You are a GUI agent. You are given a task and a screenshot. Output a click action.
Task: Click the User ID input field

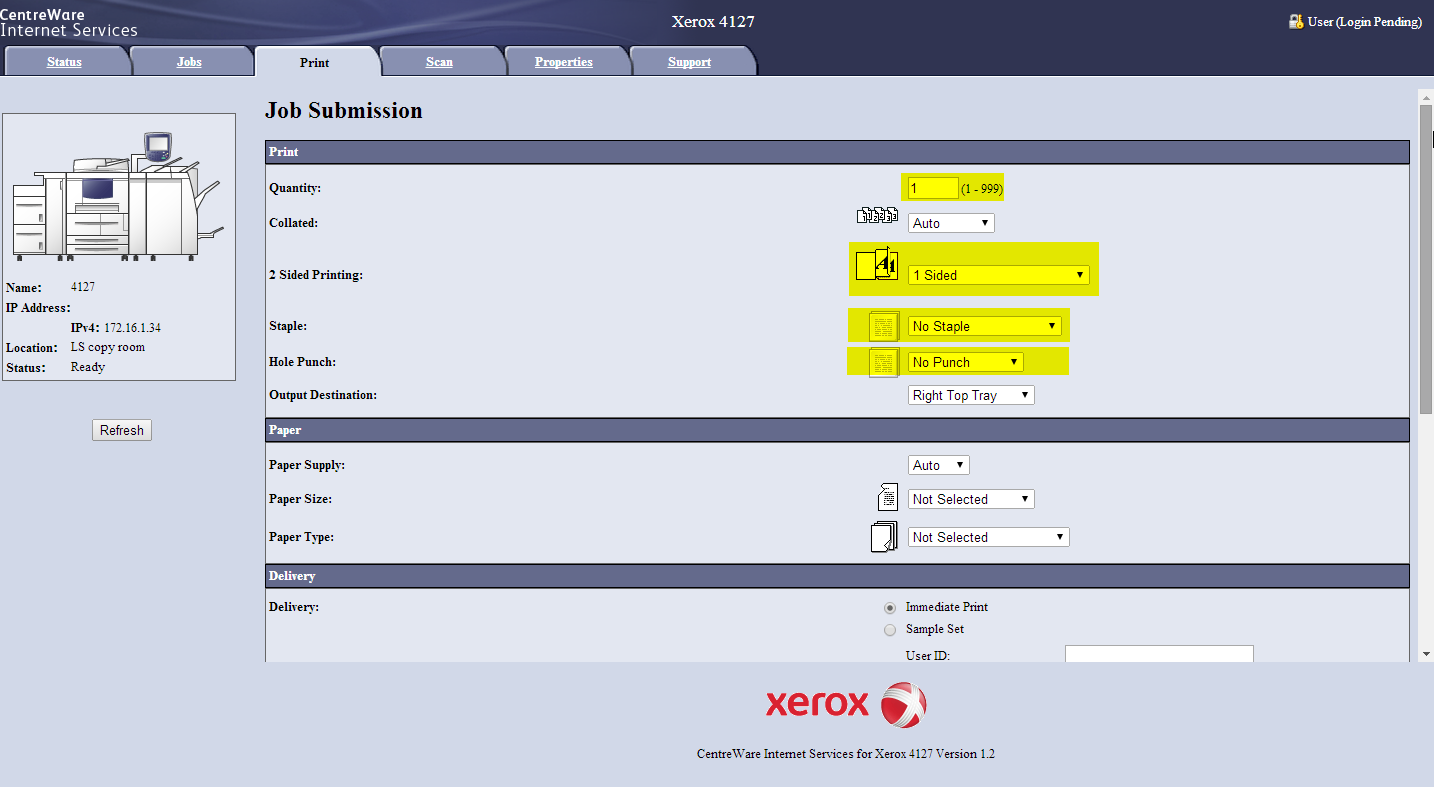[1159, 654]
